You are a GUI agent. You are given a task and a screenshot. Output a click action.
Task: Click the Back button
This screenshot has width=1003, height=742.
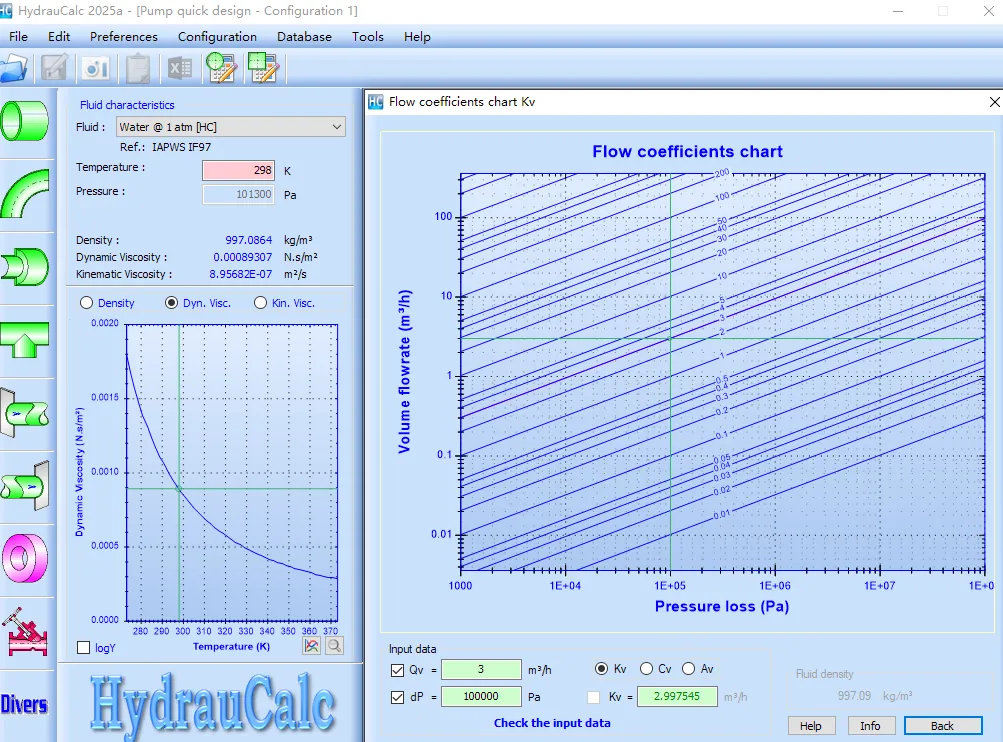click(943, 726)
